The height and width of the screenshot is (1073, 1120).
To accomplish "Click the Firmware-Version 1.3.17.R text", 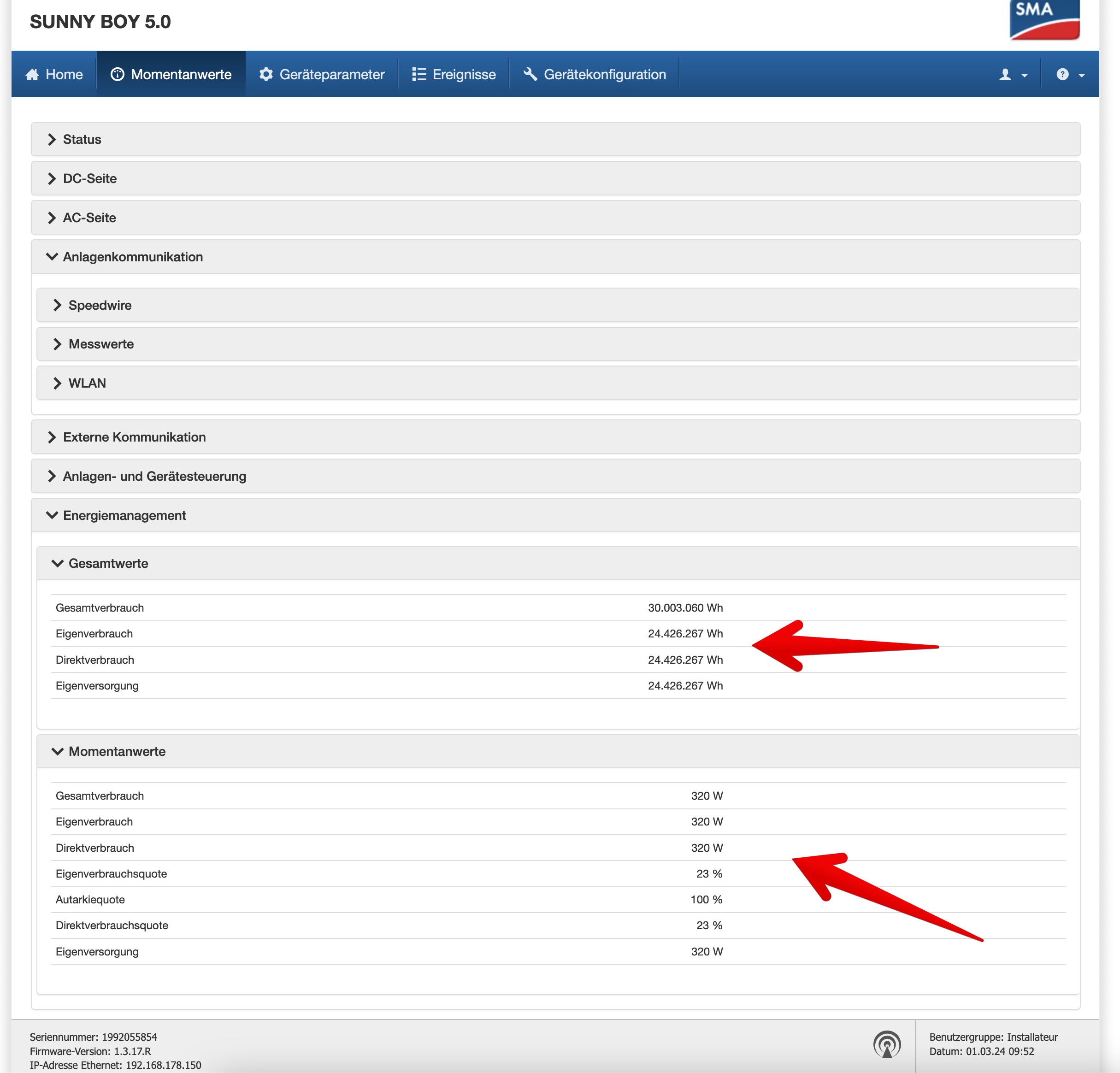I will [x=90, y=1051].
